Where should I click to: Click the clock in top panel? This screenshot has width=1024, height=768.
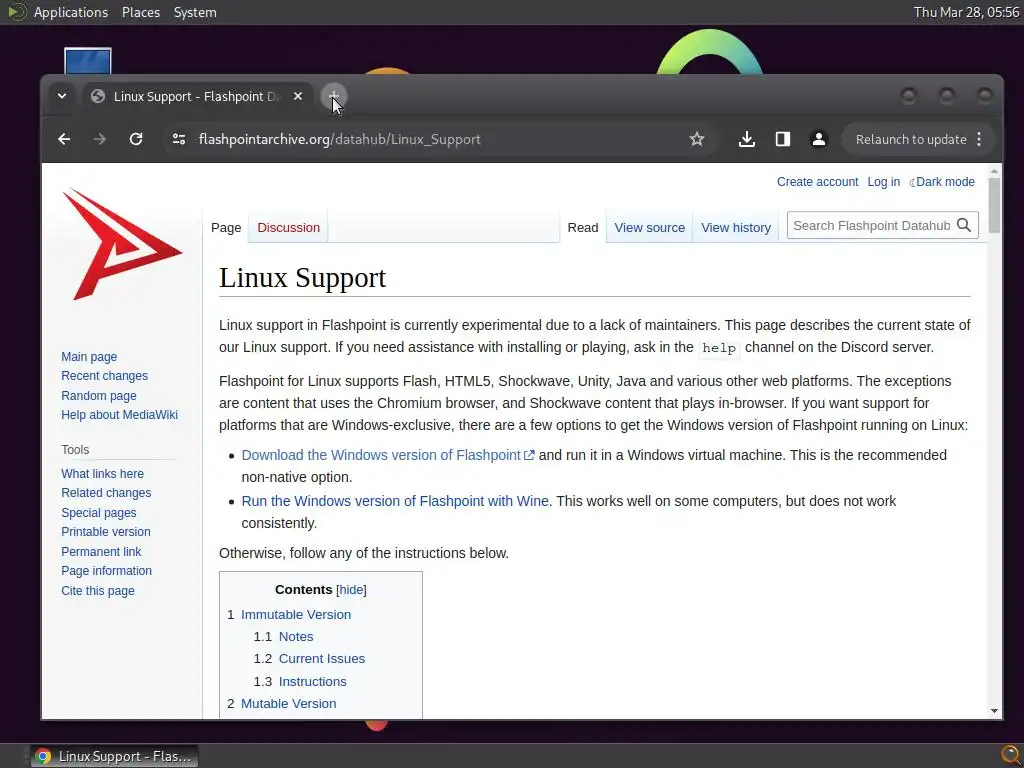966,12
